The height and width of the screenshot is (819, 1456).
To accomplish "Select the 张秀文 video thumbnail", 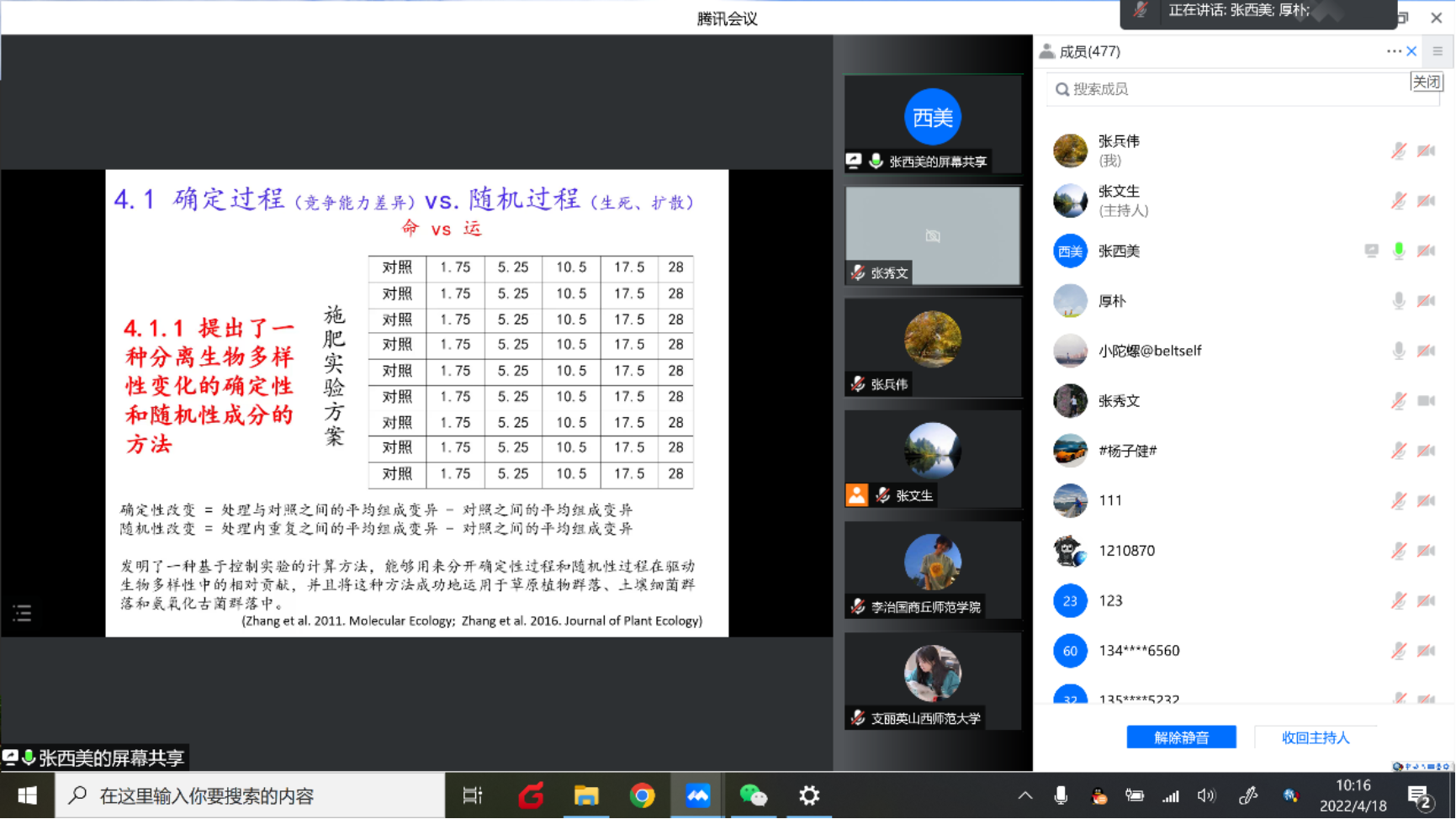I will [933, 235].
